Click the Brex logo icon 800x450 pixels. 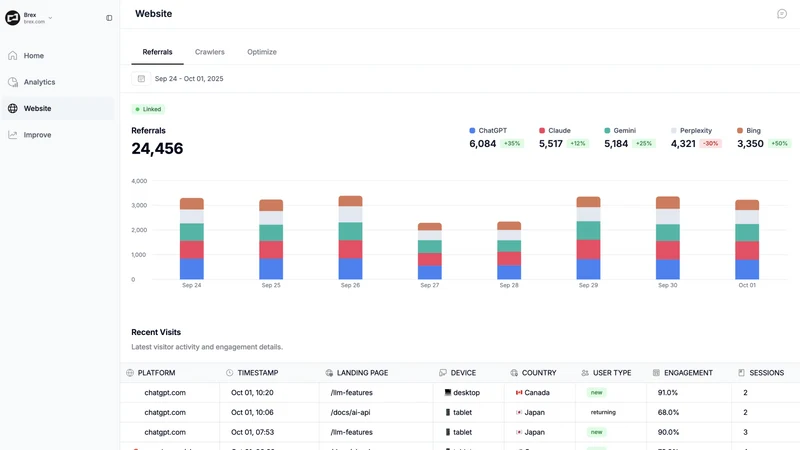pos(12,18)
